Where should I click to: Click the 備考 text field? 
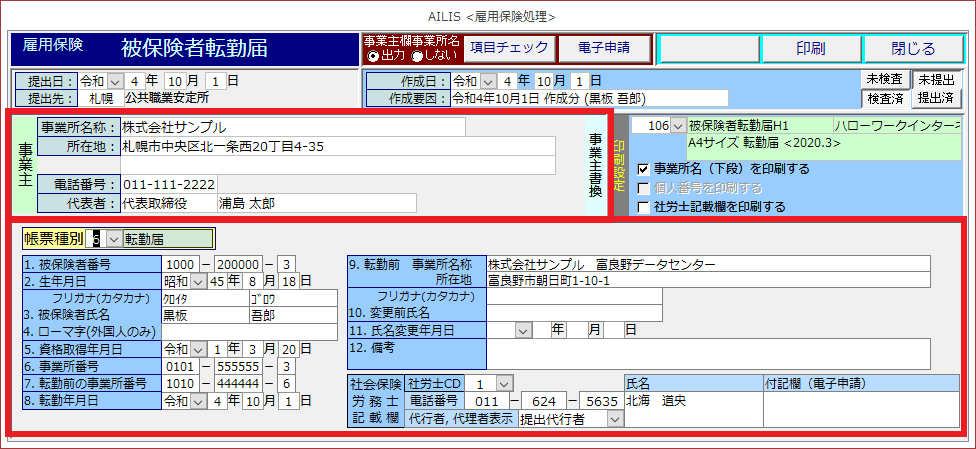(708, 353)
